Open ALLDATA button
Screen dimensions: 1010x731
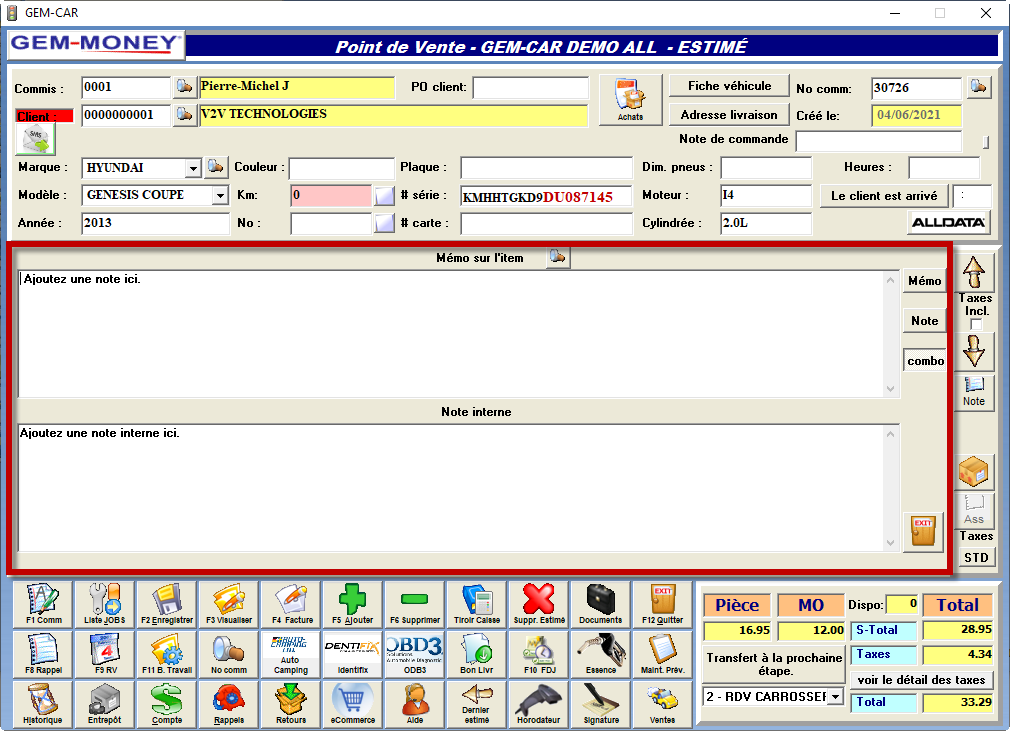click(948, 223)
